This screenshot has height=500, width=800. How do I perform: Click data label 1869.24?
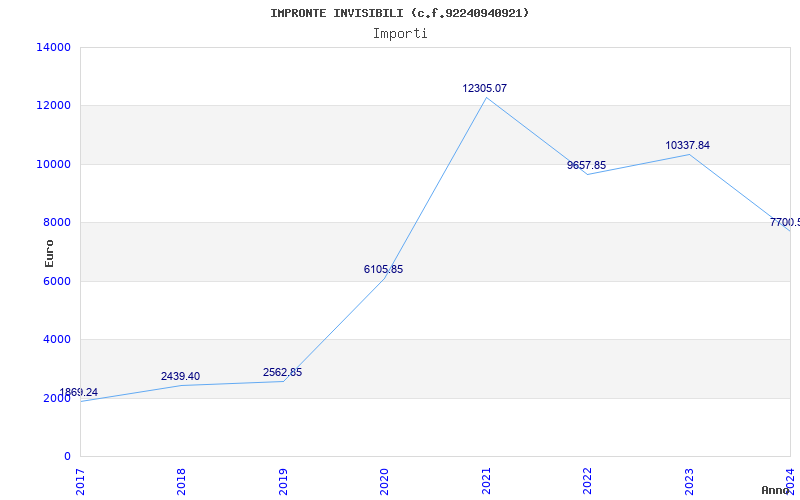coord(79,392)
